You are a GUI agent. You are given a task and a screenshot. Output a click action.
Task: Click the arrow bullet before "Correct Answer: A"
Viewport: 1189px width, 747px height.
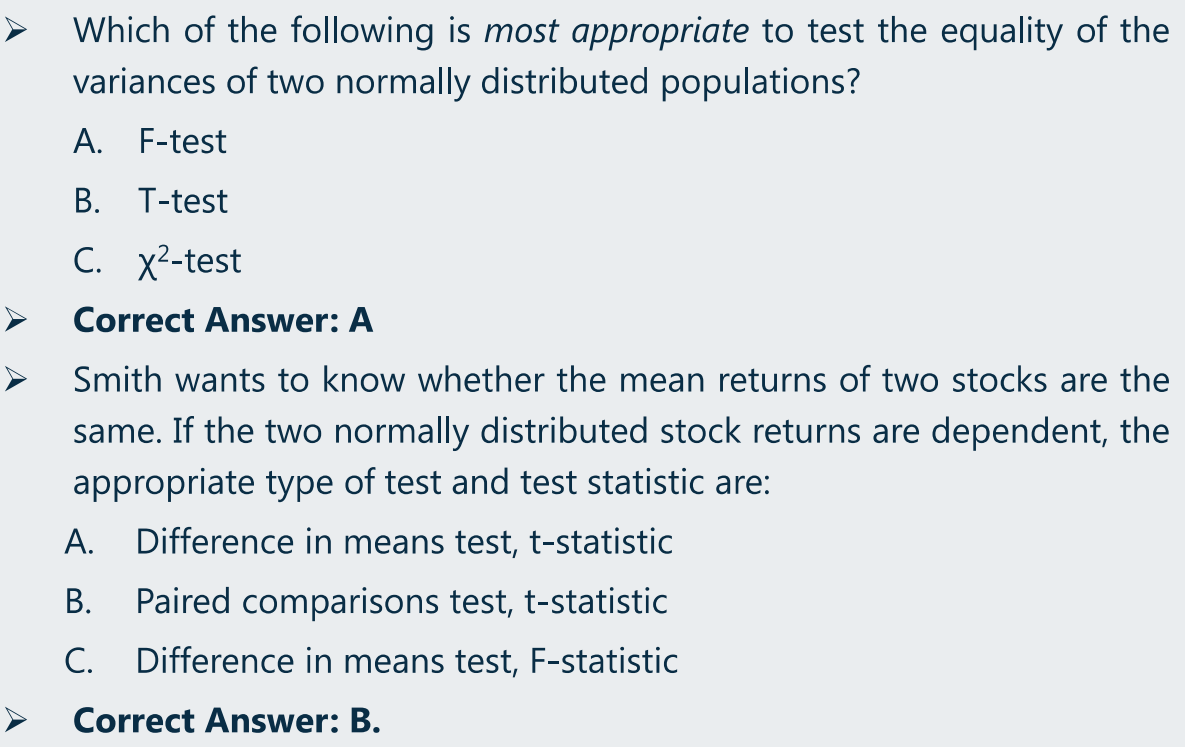point(15,320)
